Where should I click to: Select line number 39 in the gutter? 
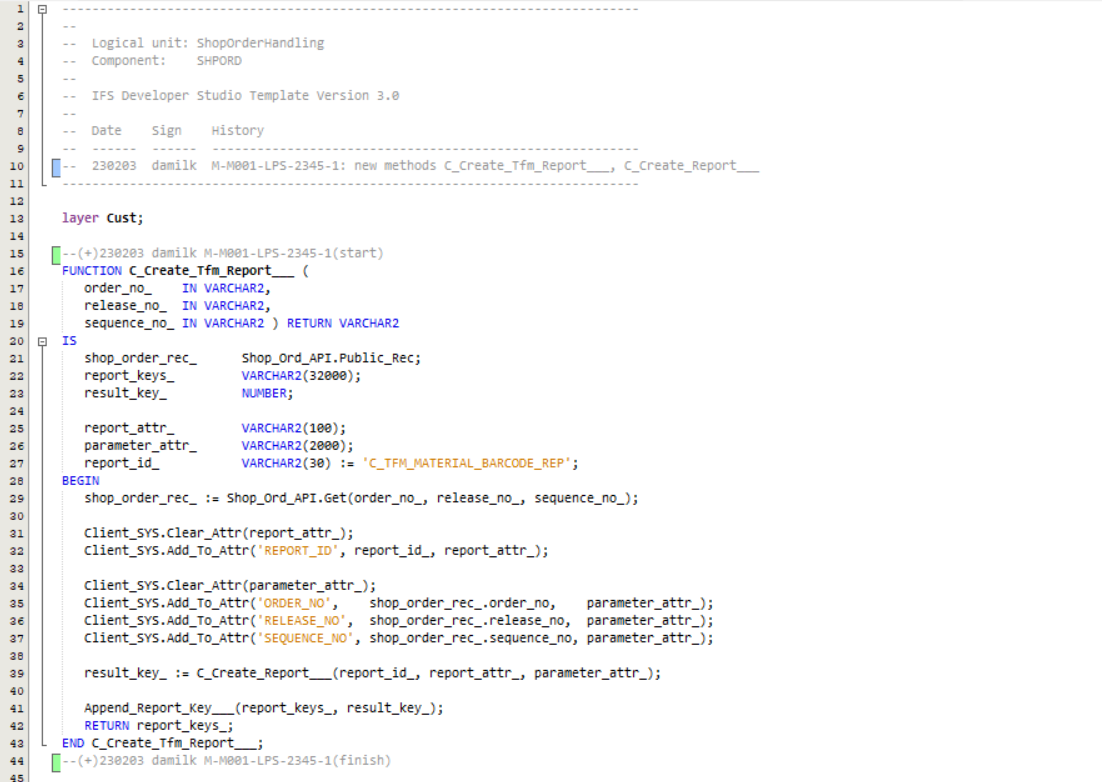(x=20, y=673)
